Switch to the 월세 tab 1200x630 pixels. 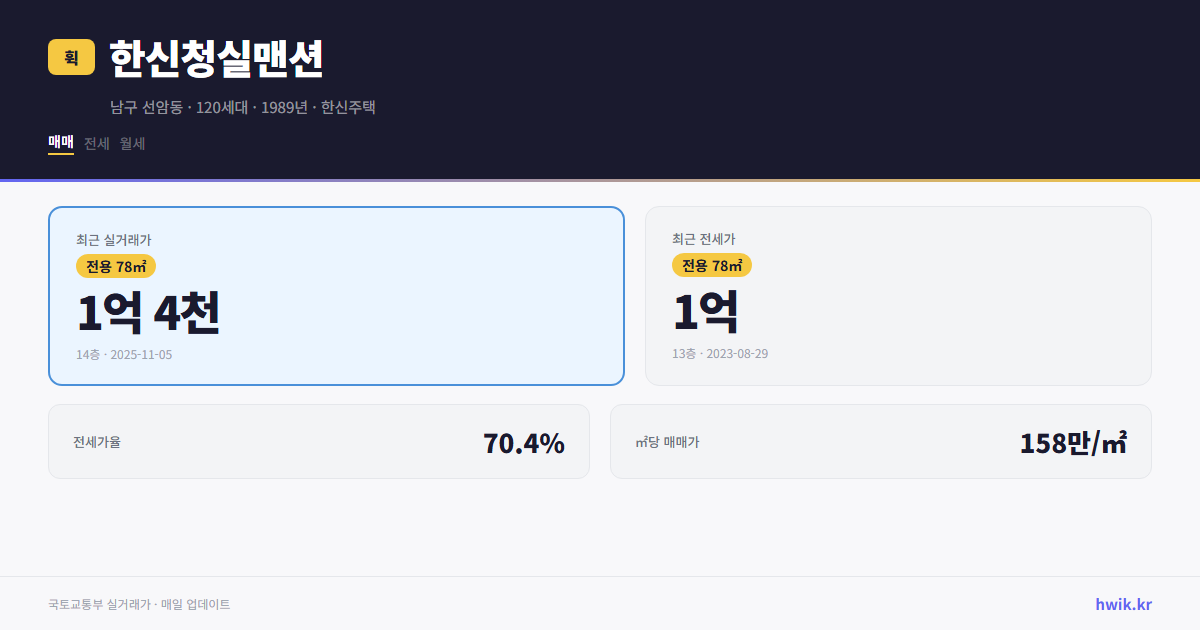[x=132, y=143]
